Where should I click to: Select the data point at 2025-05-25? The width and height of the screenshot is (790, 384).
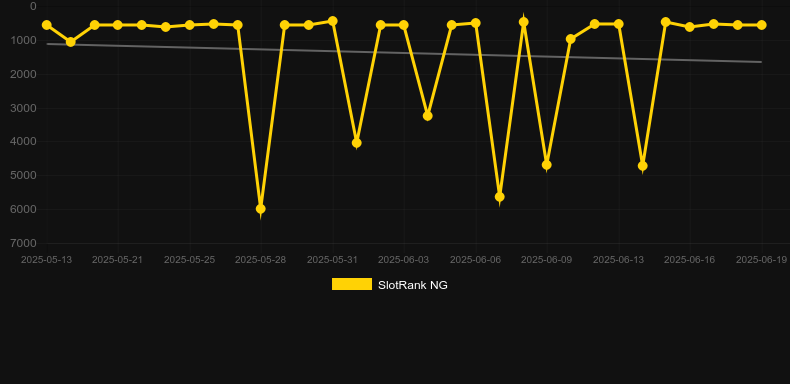click(189, 25)
